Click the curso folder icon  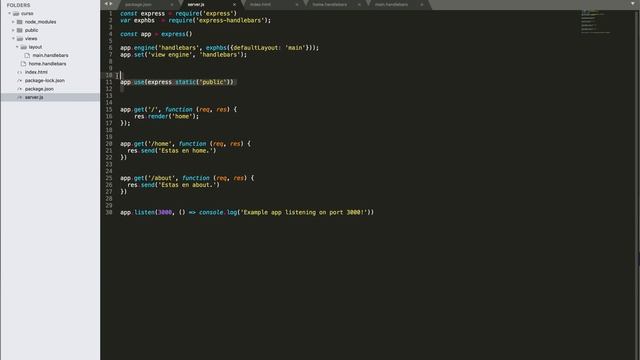click(x=16, y=13)
